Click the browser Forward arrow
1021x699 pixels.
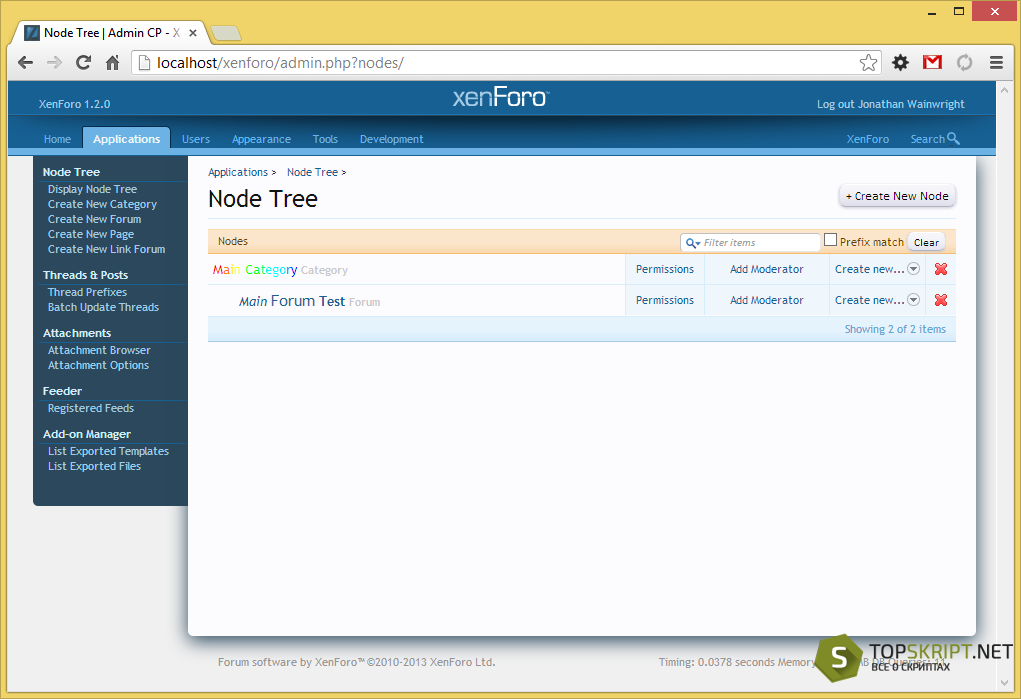(x=54, y=63)
